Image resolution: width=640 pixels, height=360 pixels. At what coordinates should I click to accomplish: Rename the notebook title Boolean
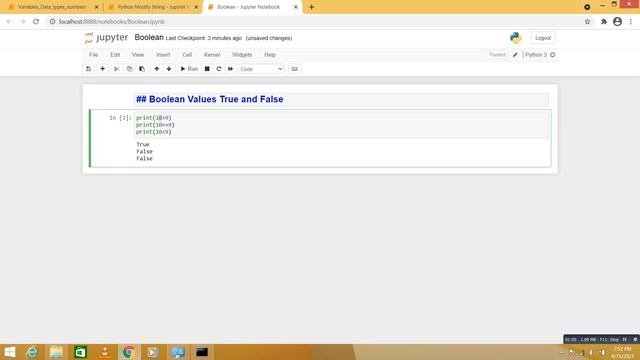click(149, 38)
